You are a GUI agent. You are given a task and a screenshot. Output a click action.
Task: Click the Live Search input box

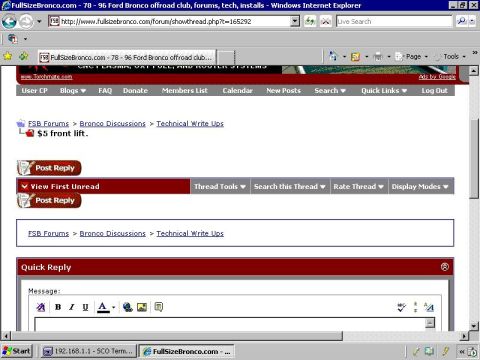coord(394,22)
